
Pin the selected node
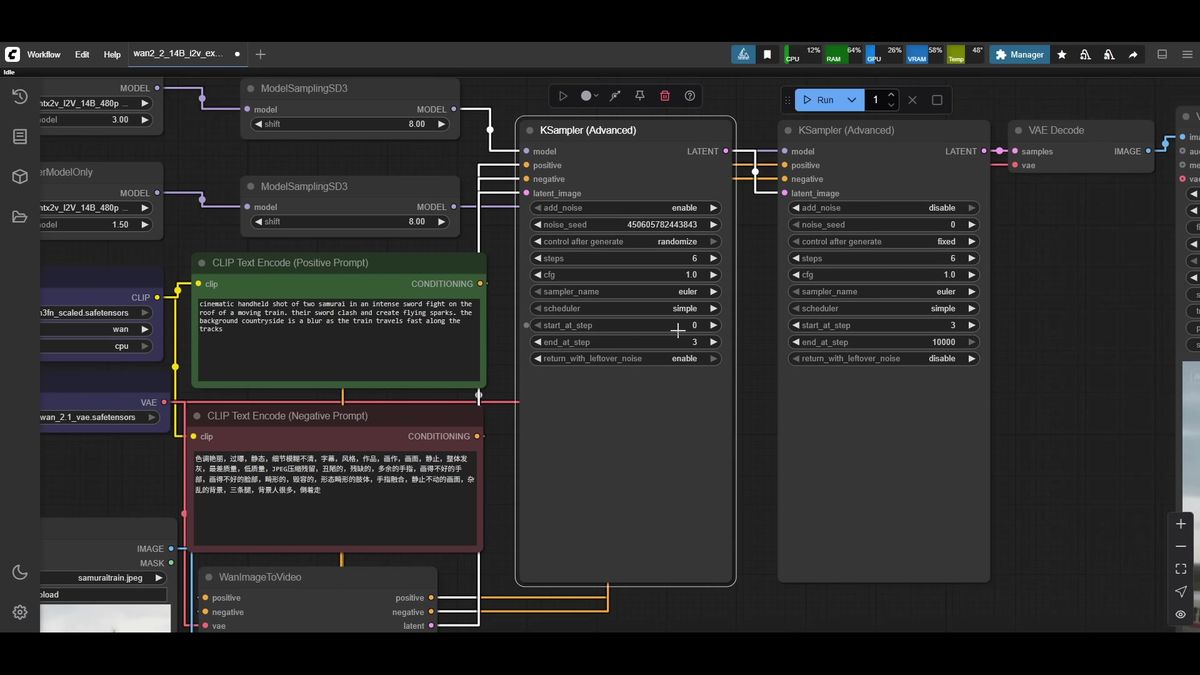(x=639, y=96)
